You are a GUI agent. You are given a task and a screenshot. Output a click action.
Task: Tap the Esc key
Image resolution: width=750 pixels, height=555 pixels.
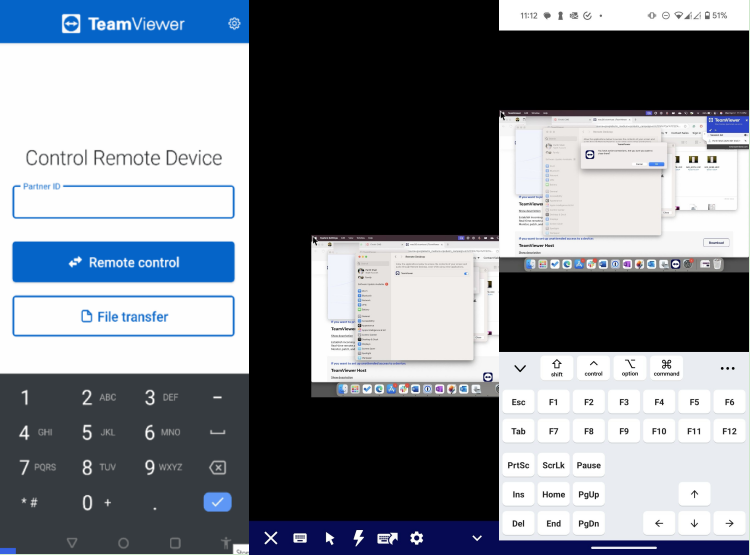518,402
